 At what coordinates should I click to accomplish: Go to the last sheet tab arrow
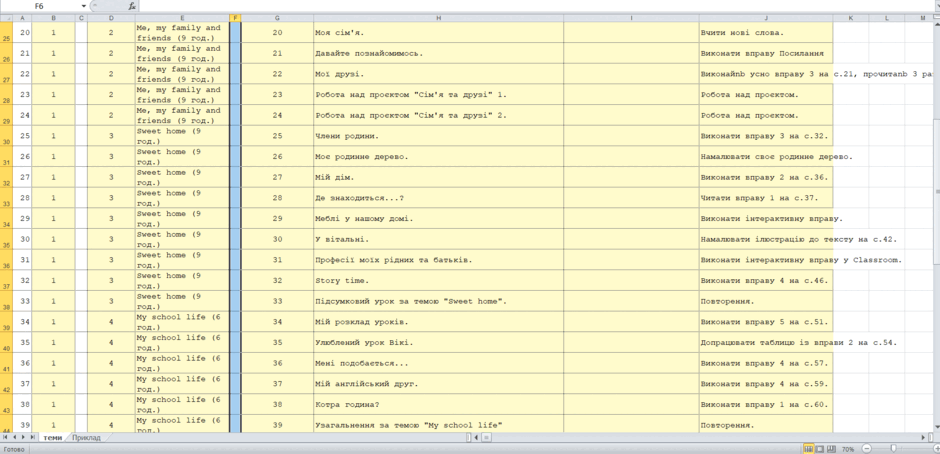tap(32, 438)
